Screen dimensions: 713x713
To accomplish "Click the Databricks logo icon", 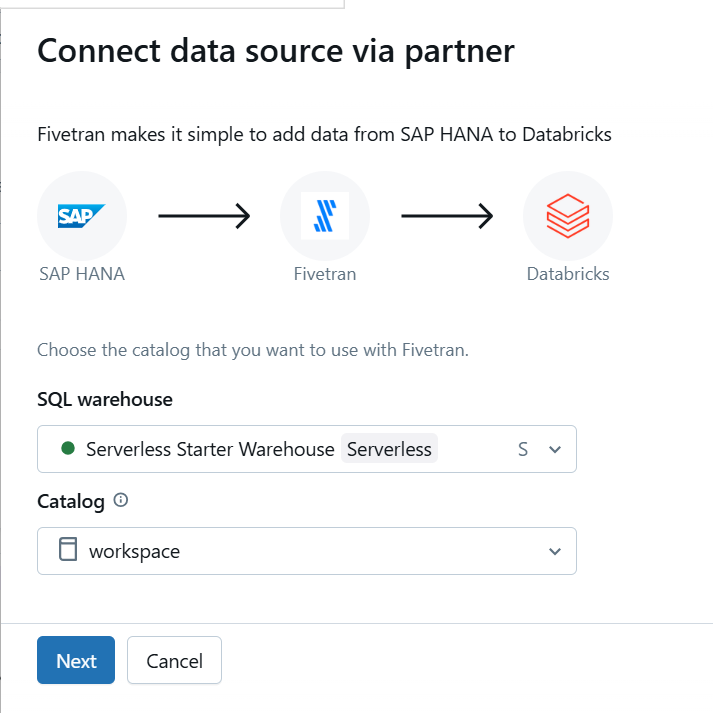I will pos(568,216).
